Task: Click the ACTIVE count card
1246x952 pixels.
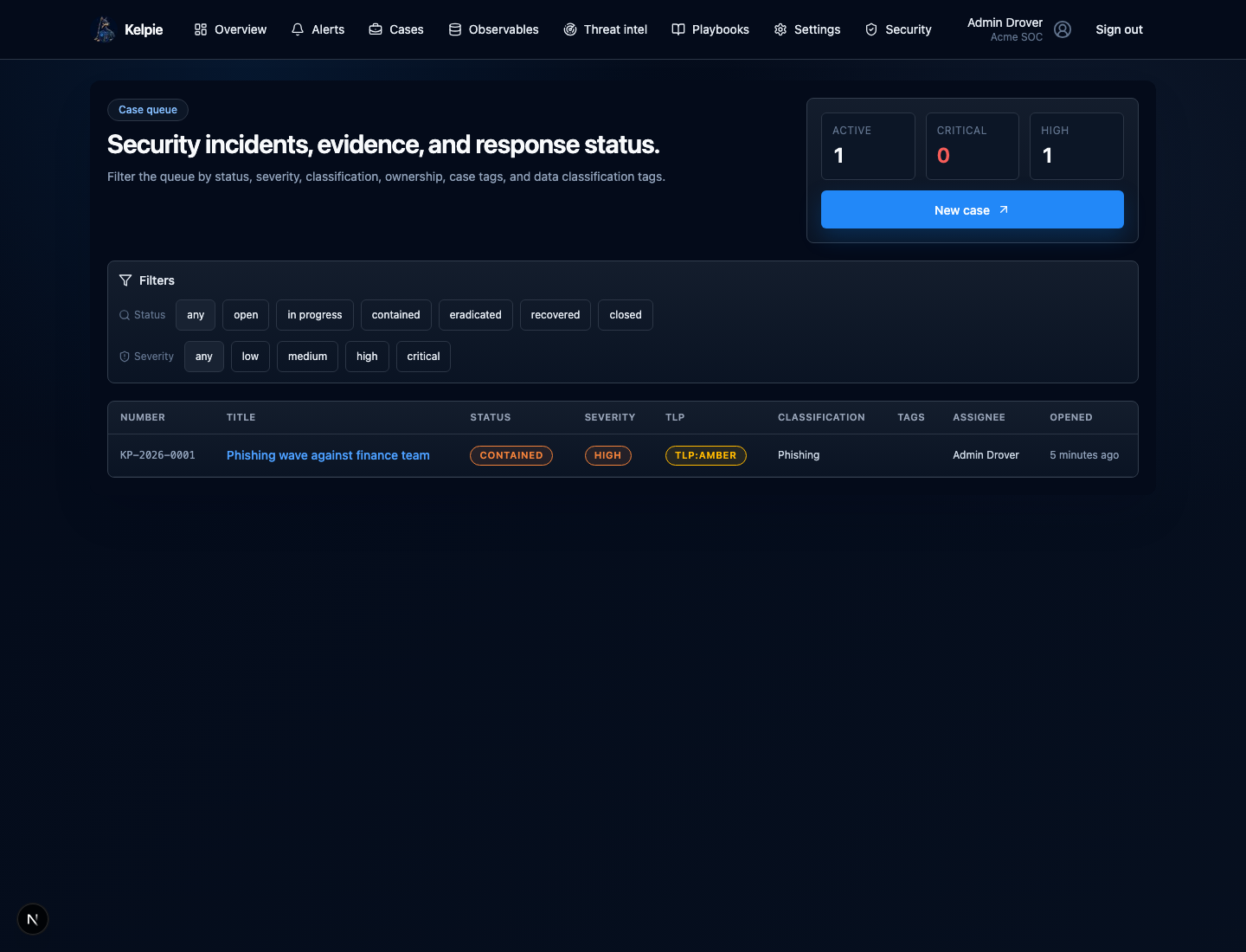Action: click(868, 146)
